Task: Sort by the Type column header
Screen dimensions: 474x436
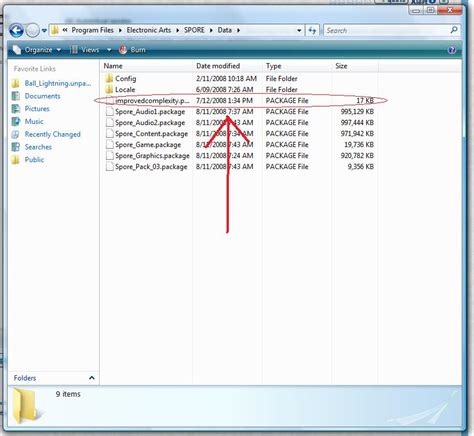Action: [x=274, y=66]
